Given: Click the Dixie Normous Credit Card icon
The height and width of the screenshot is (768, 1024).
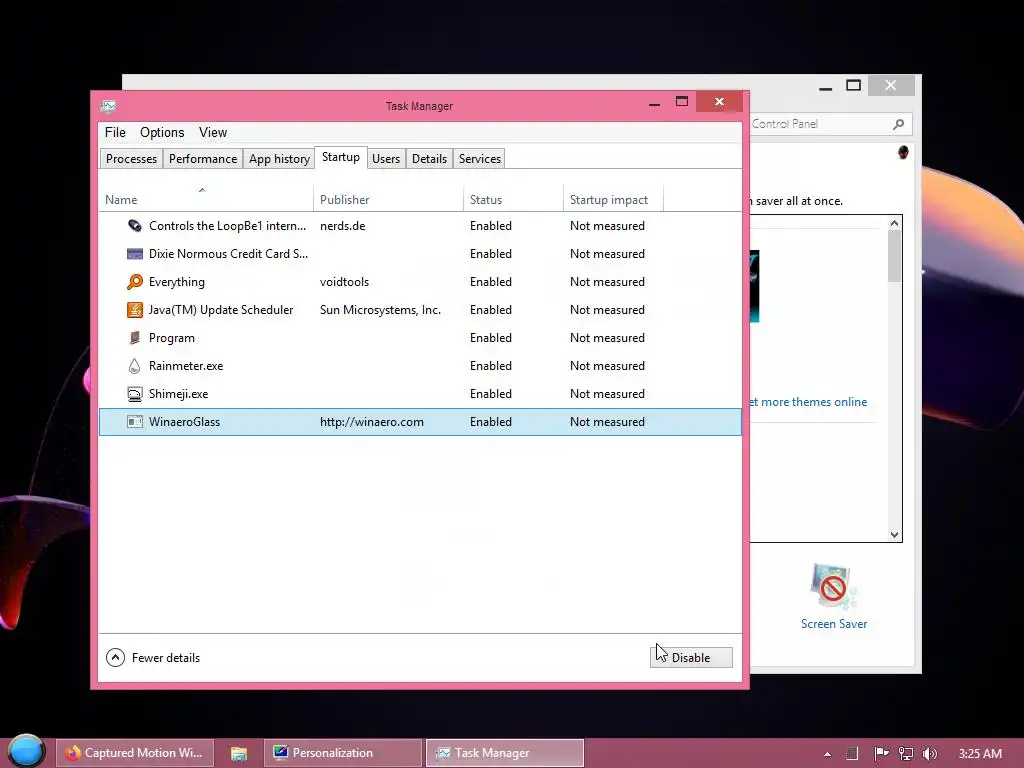Looking at the screenshot, I should point(135,254).
